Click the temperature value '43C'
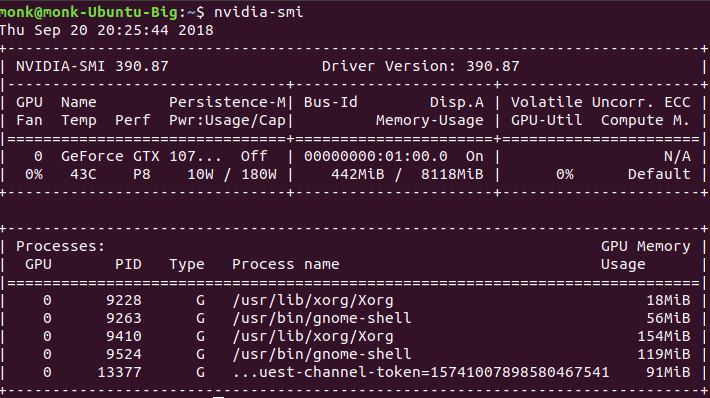Image resolution: width=710 pixels, height=398 pixels. (83, 174)
